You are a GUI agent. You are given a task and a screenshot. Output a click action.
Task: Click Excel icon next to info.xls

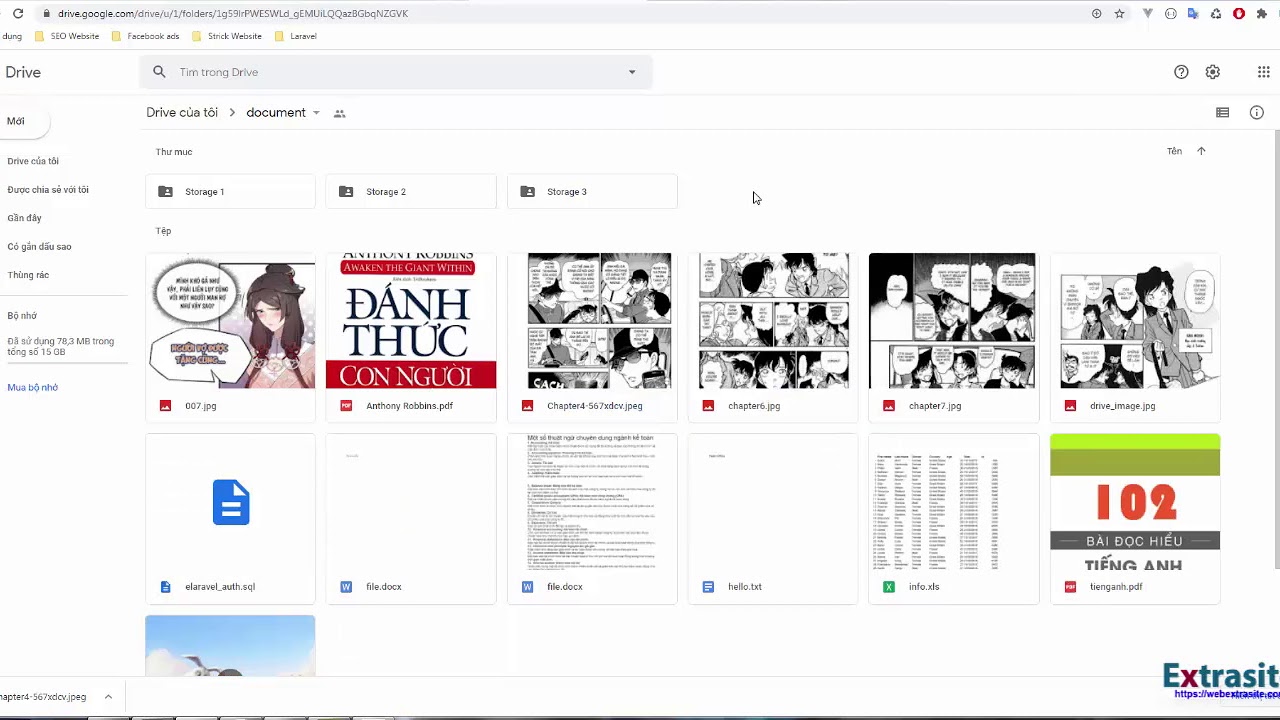pos(889,587)
